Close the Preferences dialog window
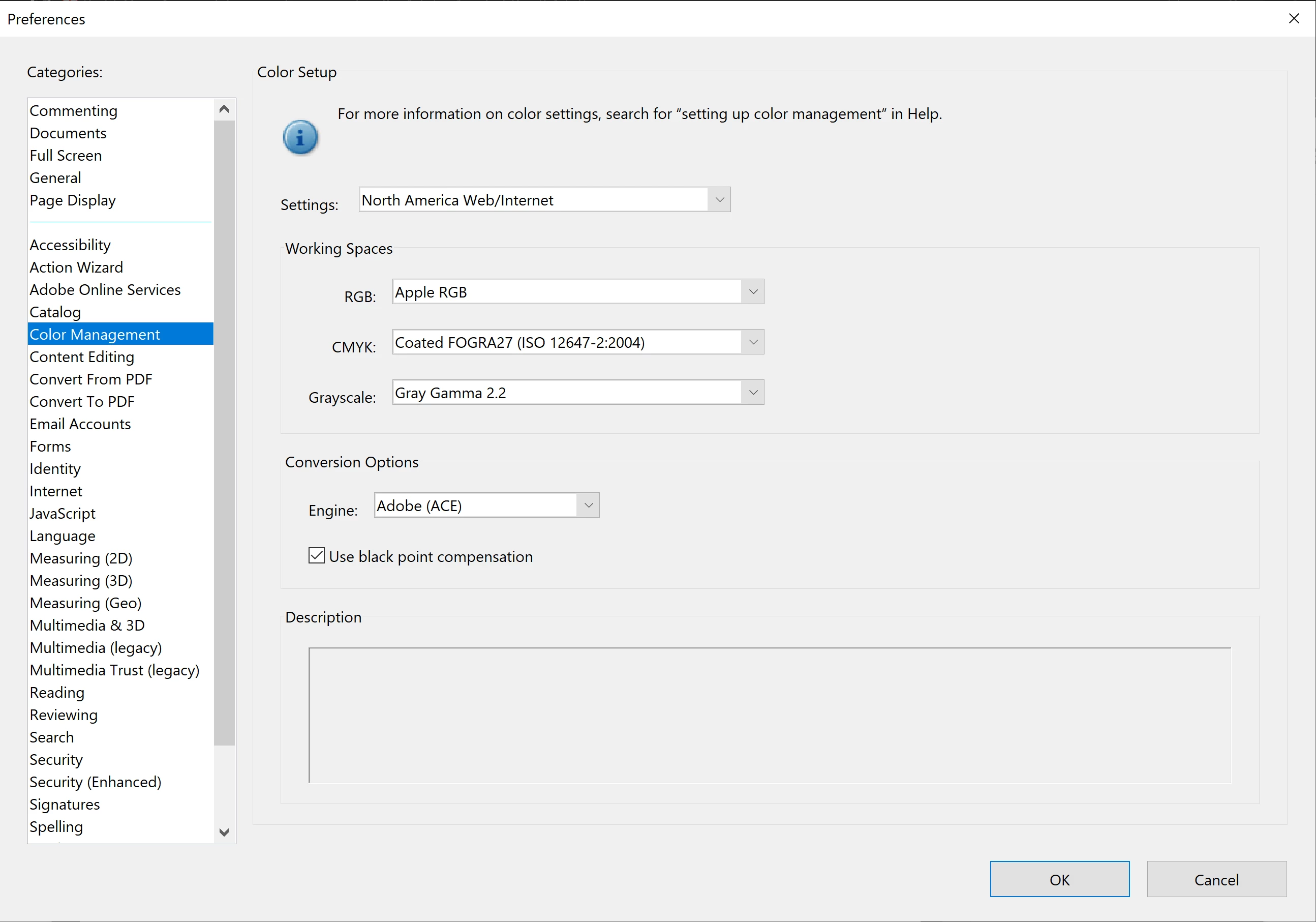 pyautogui.click(x=1293, y=19)
